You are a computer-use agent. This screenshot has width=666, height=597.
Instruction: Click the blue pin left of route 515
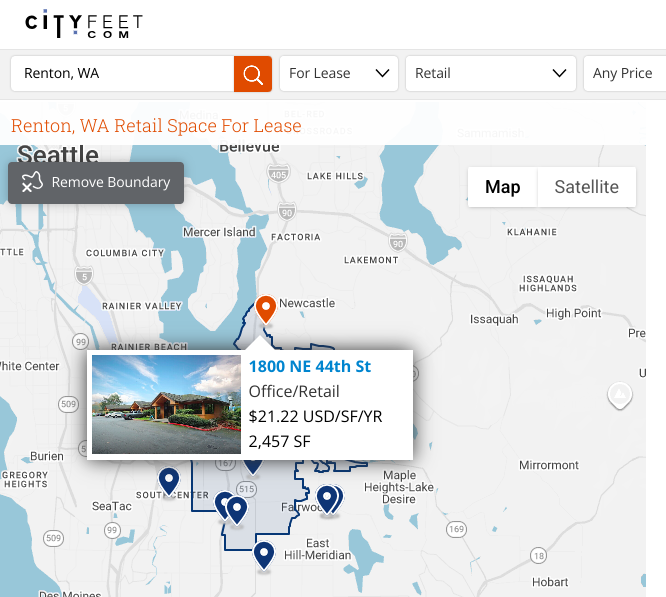[x=235, y=509]
